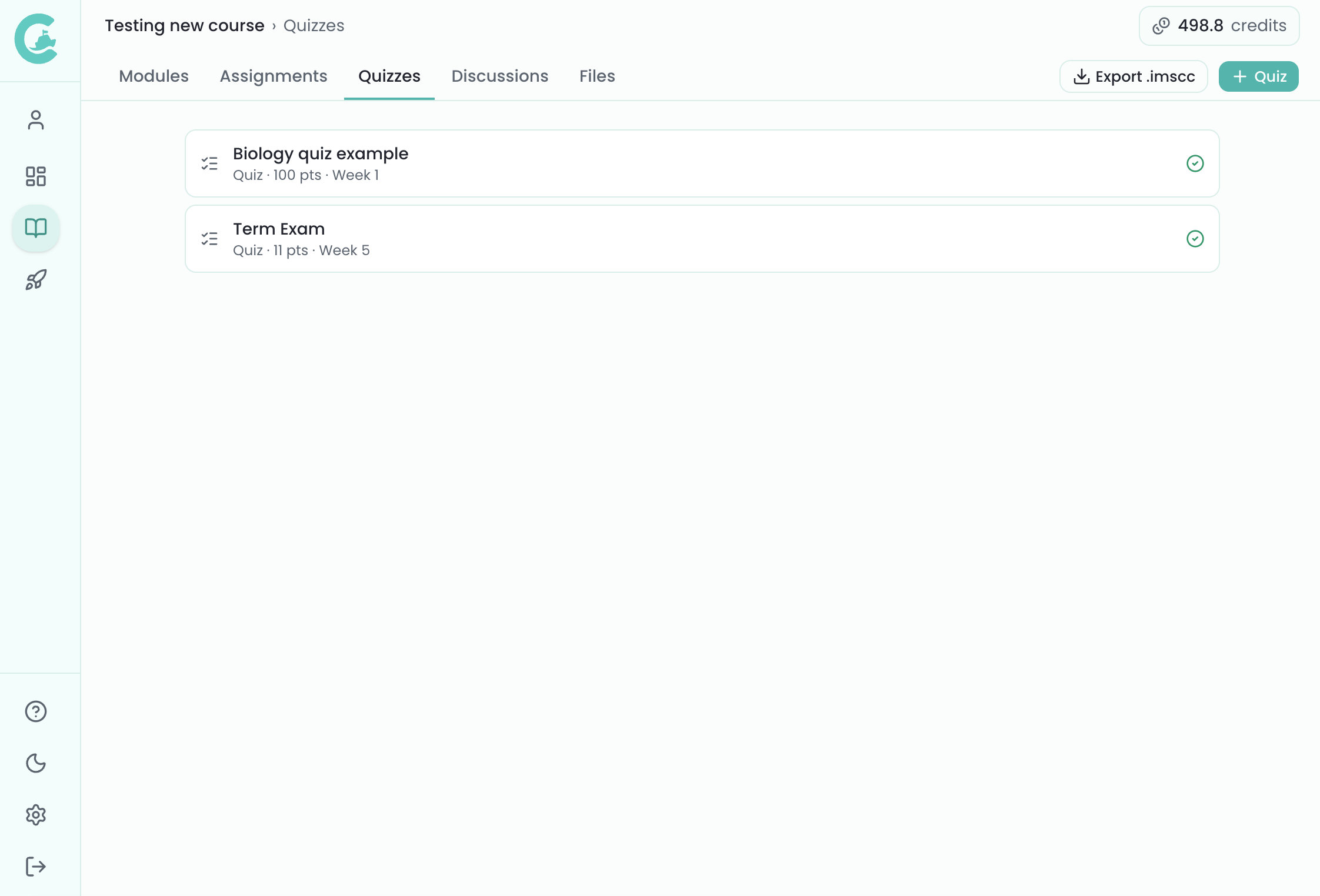Select the courses book icon in sidebar

pyautogui.click(x=36, y=228)
